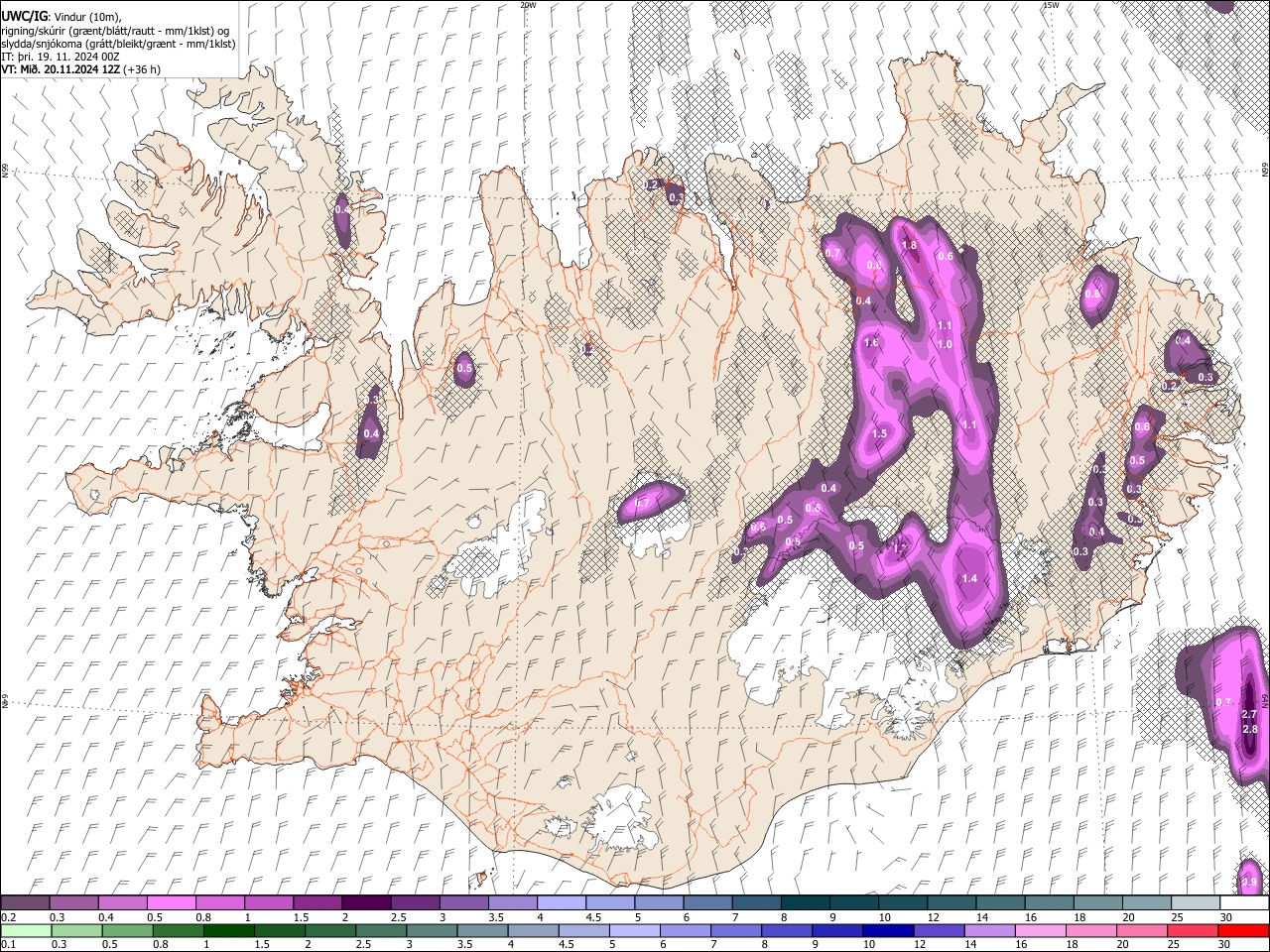
Task: Select the lavender 4–4.5 snow swatch
Action: [562, 903]
